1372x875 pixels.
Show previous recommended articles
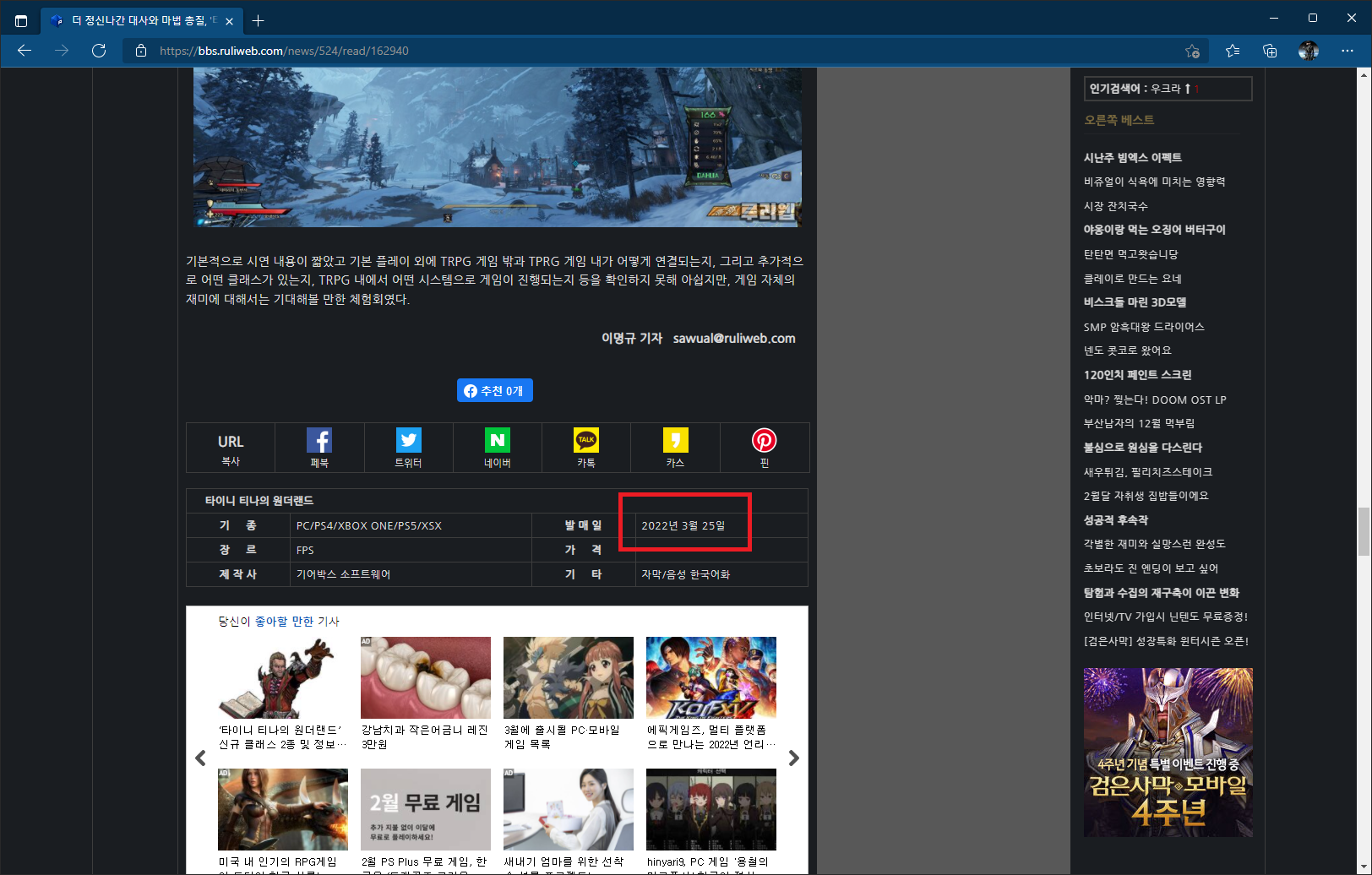click(200, 758)
